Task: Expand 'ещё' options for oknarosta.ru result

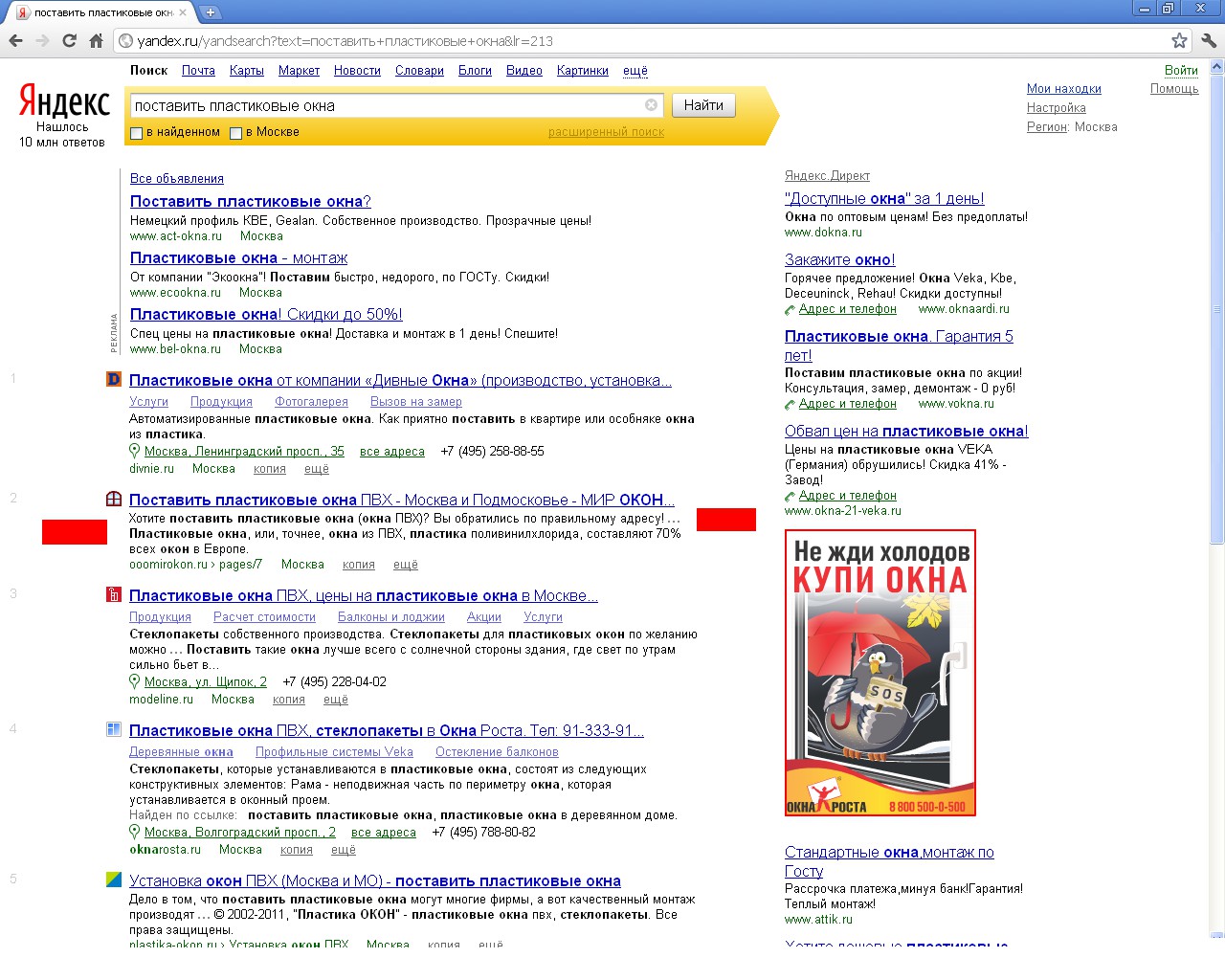Action: coord(344,850)
